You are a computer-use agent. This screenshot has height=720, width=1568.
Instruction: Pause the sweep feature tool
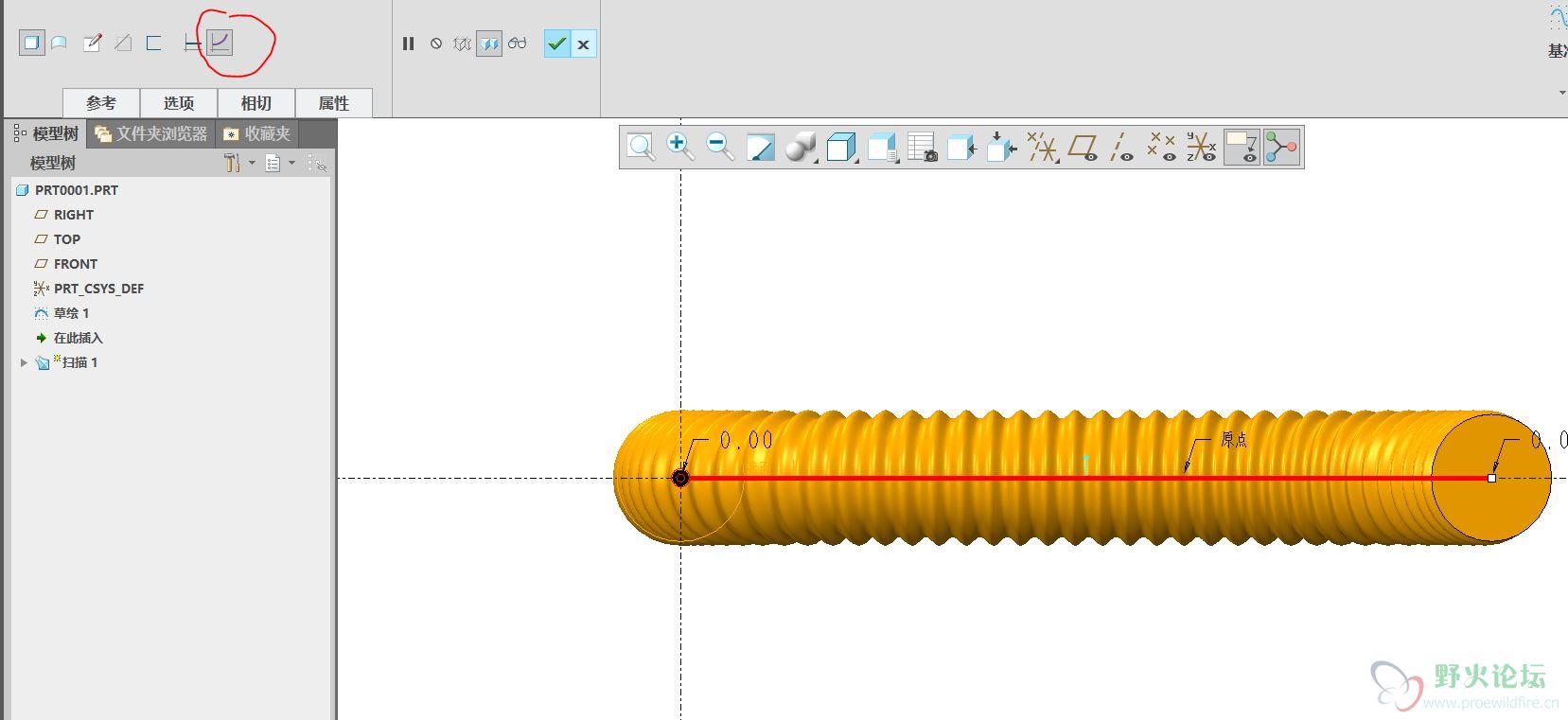[x=408, y=44]
